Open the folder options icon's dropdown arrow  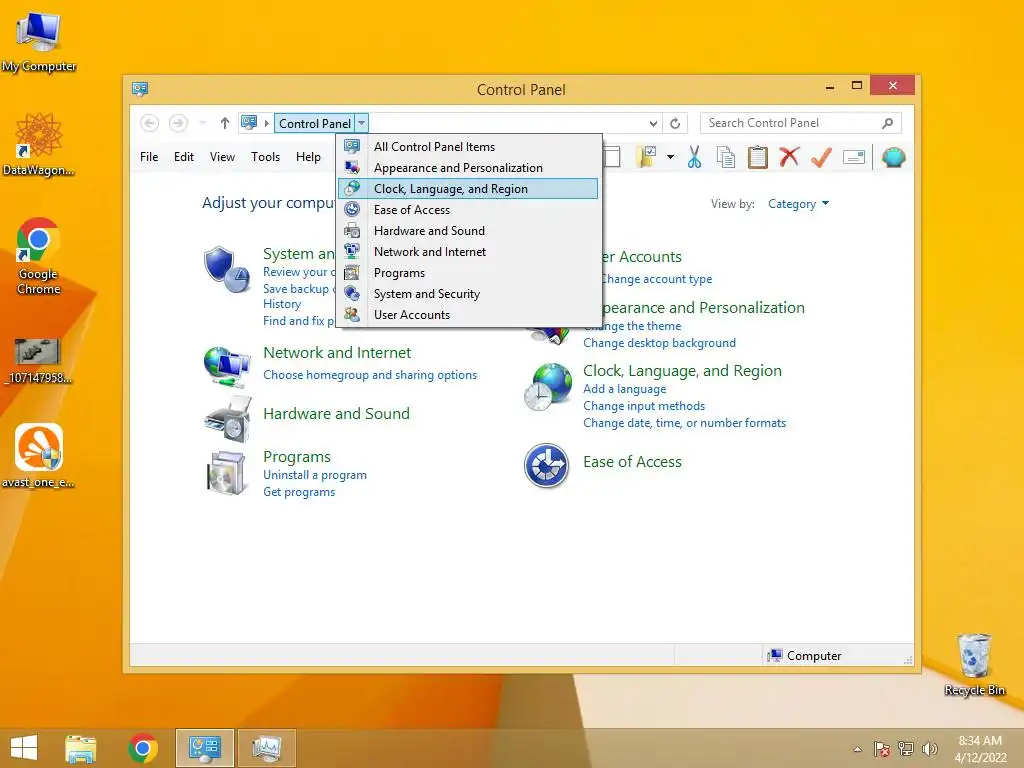pos(670,157)
